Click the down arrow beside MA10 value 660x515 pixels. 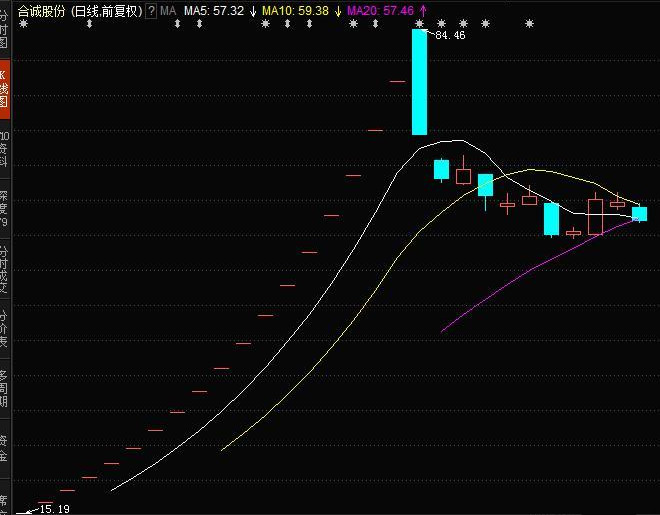[337, 10]
